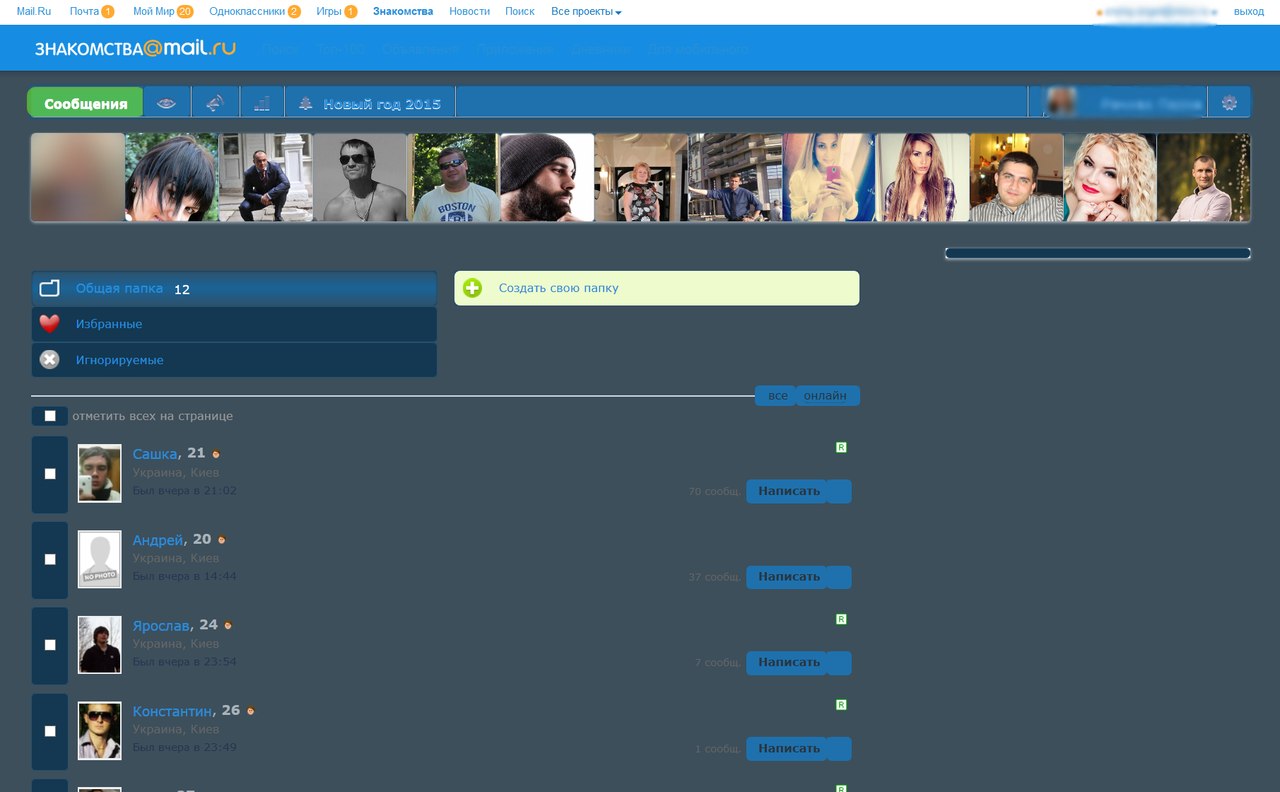Switch the filter to 'онлайн'
Image resolution: width=1280 pixels, height=792 pixels.
(x=826, y=396)
